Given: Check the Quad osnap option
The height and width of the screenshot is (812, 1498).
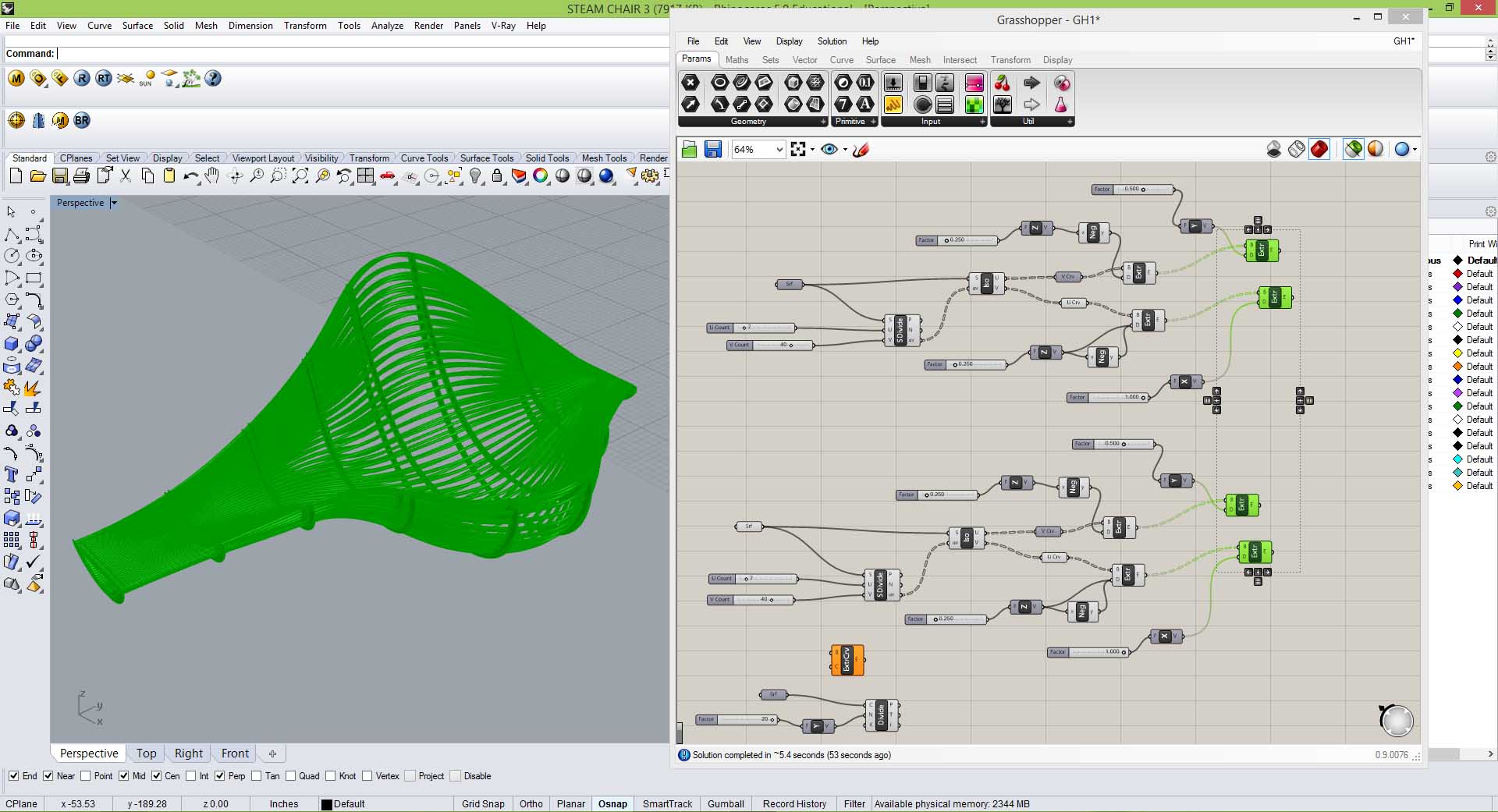Looking at the screenshot, I should (x=291, y=776).
